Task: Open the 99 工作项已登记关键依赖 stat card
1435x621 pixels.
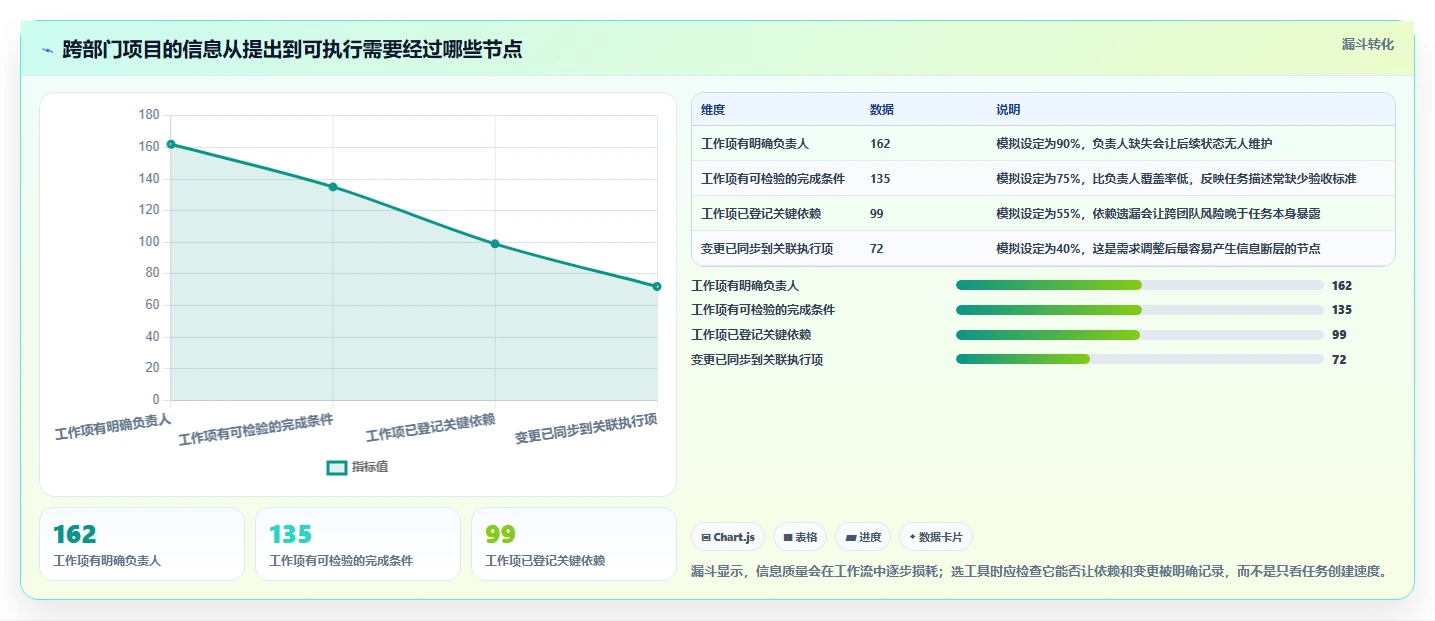Action: [574, 544]
